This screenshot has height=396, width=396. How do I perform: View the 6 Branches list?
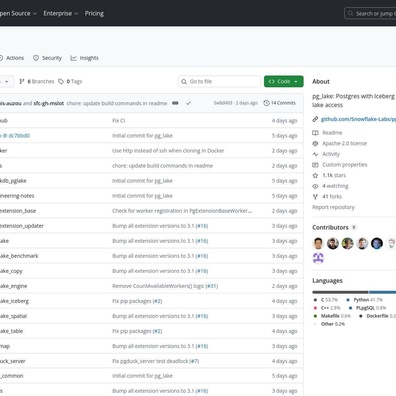[x=37, y=81]
